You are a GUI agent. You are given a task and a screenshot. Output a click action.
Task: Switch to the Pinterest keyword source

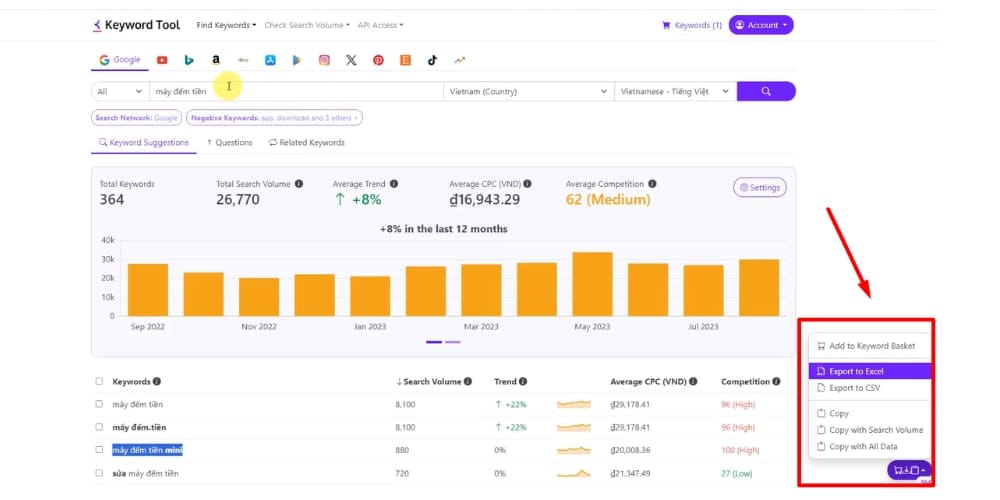tap(378, 60)
